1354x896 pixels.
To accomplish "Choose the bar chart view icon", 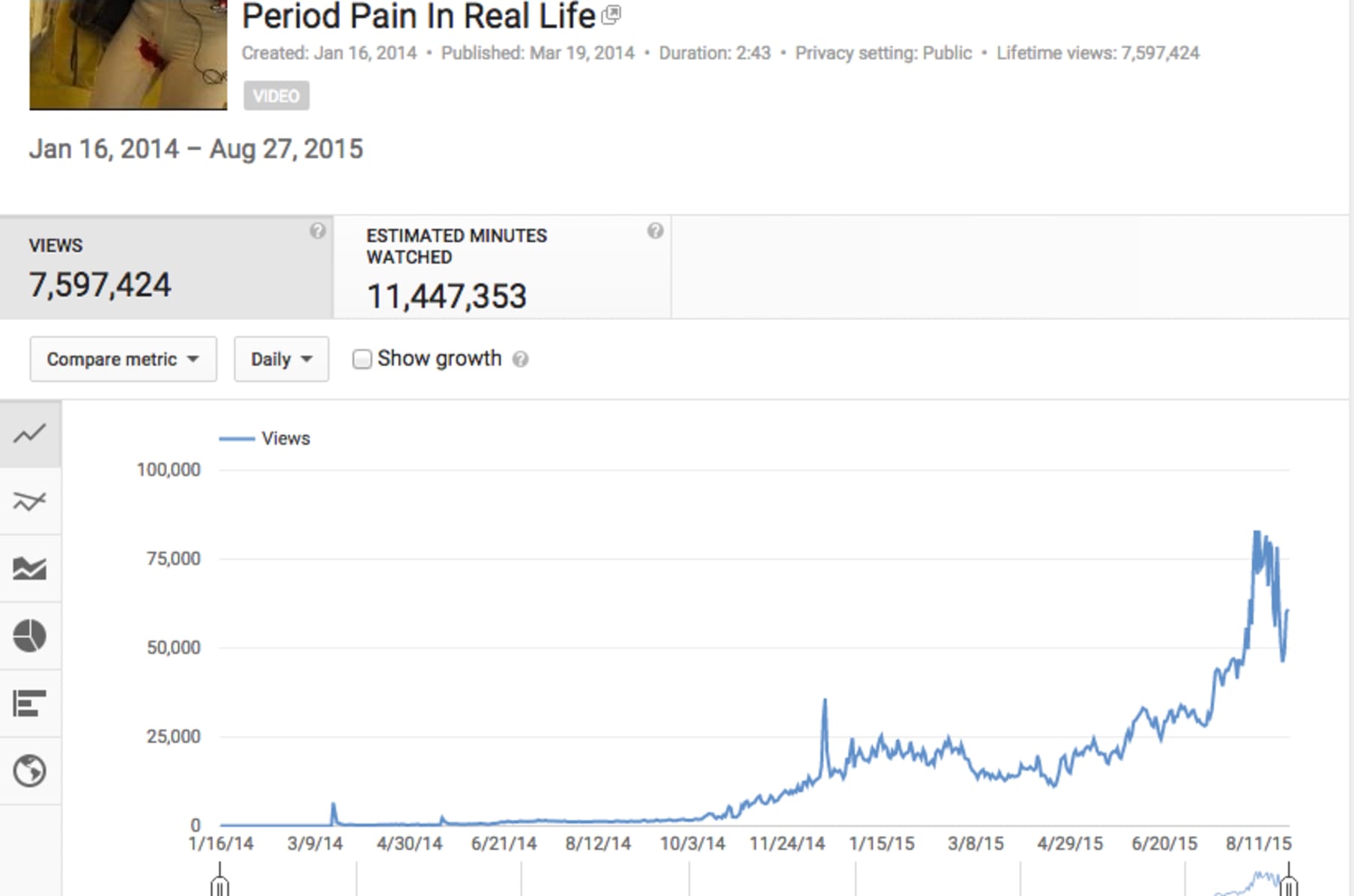I will (30, 703).
